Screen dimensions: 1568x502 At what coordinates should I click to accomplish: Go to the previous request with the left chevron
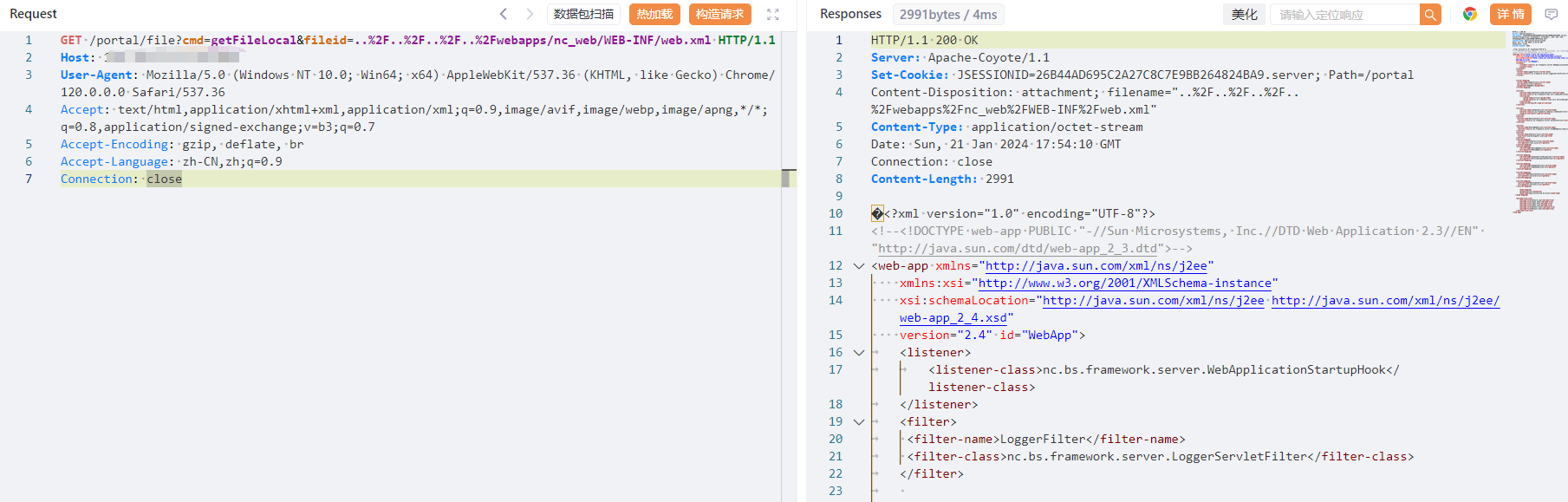[x=504, y=14]
